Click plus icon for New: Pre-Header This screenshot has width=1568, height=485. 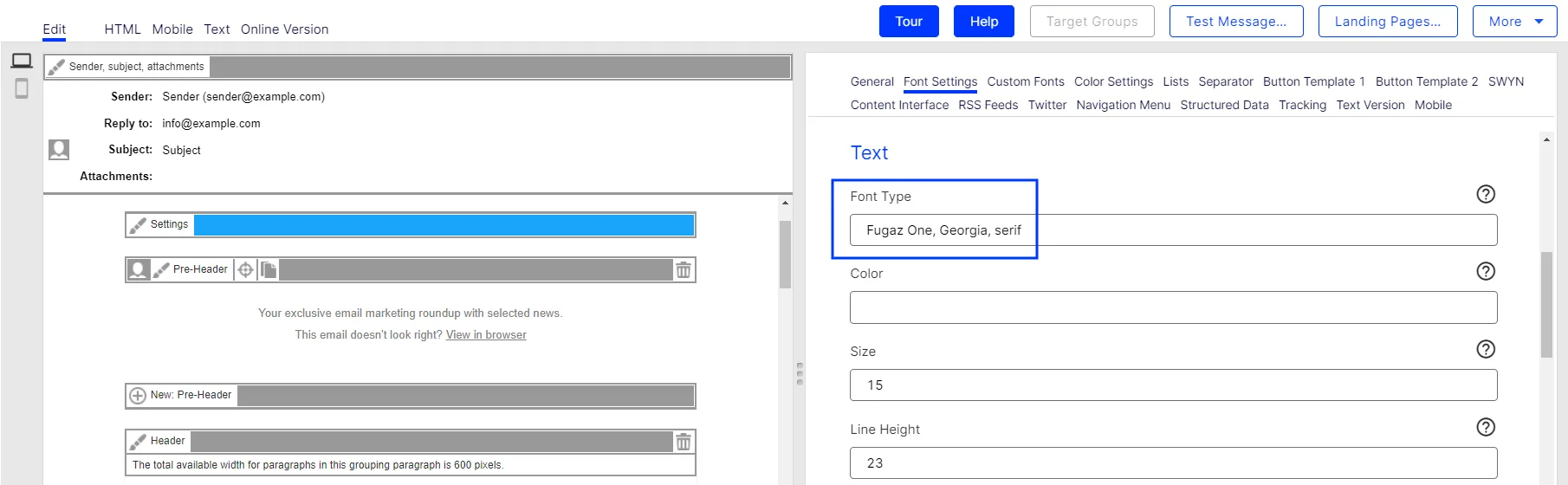click(138, 396)
